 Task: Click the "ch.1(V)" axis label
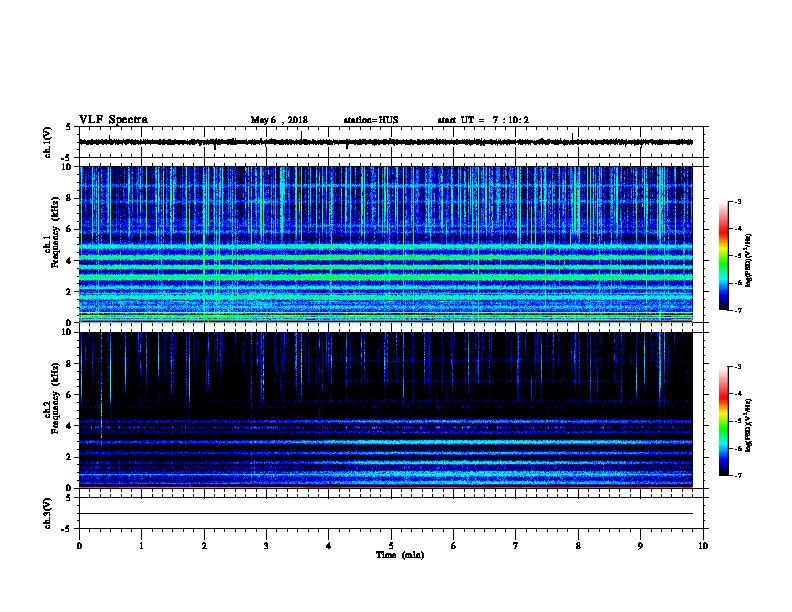(48, 142)
